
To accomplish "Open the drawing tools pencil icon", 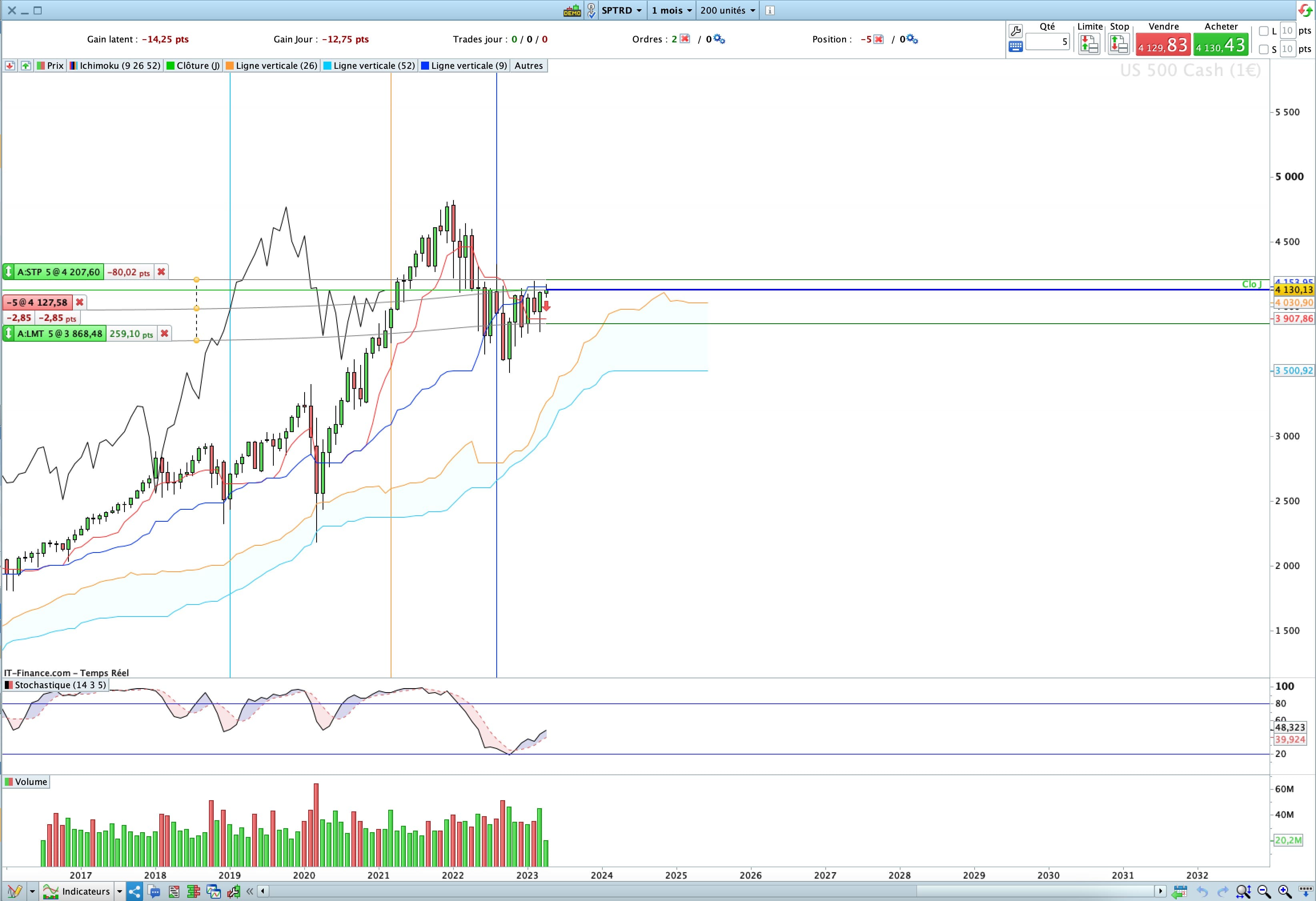I will (x=15, y=891).
